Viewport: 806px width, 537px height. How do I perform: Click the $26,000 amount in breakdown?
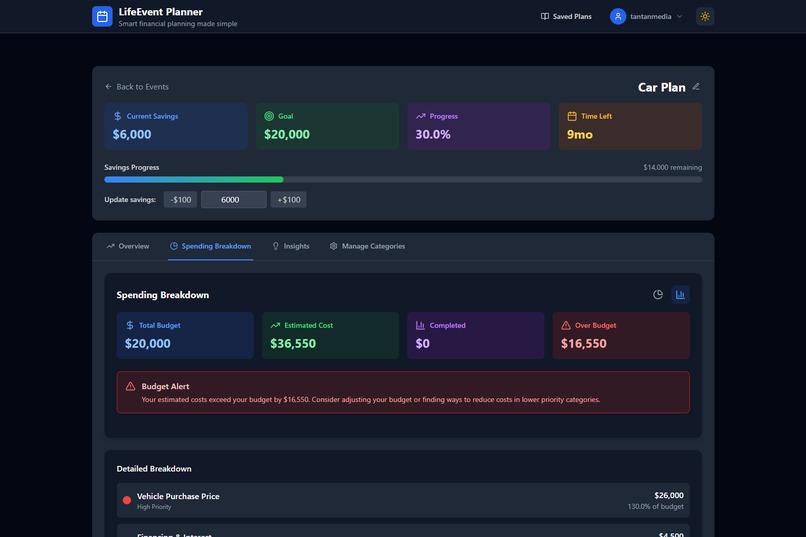point(669,495)
